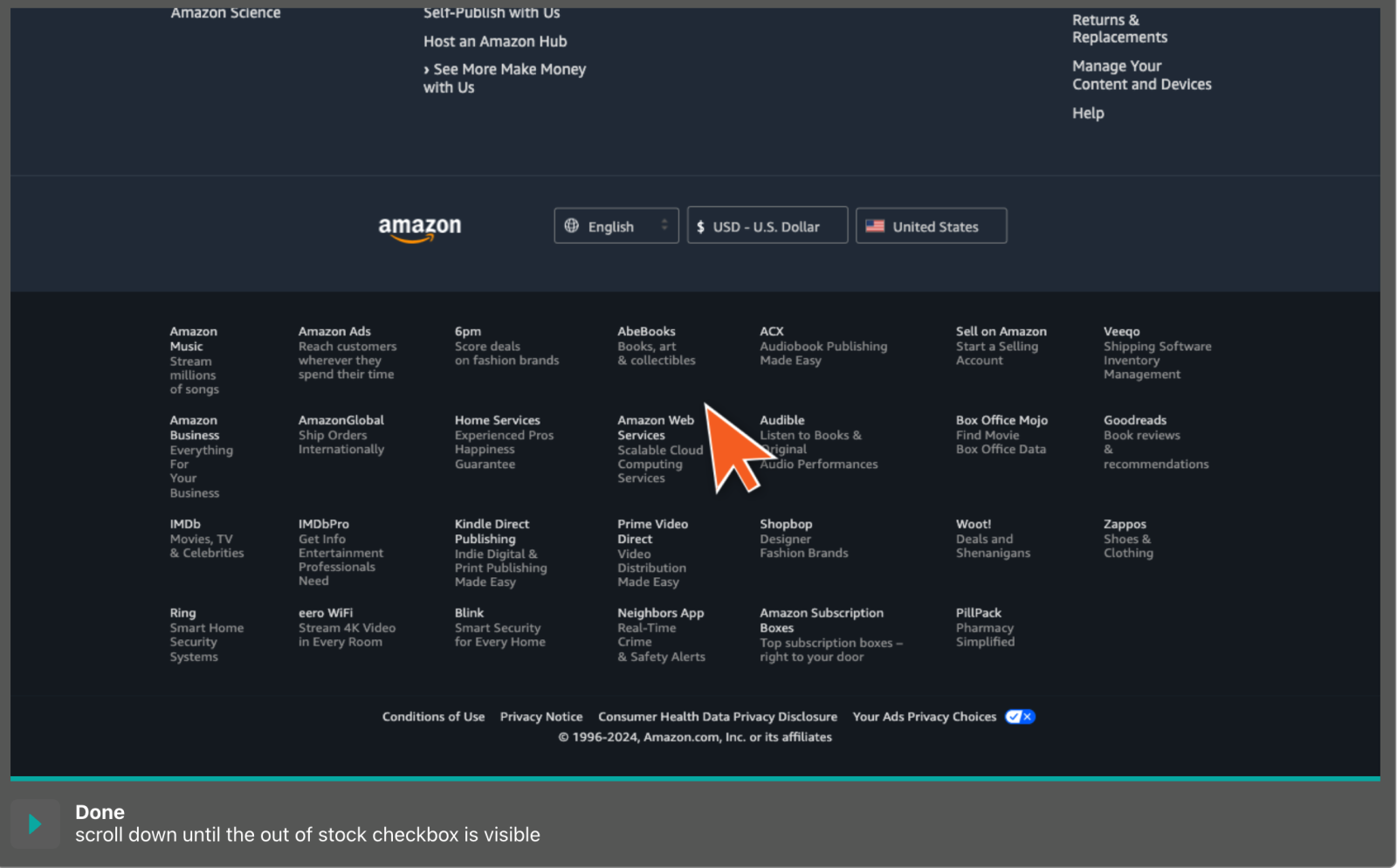Viewport: 1397px width, 868px height.
Task: Click the US flag icon
Action: (875, 226)
